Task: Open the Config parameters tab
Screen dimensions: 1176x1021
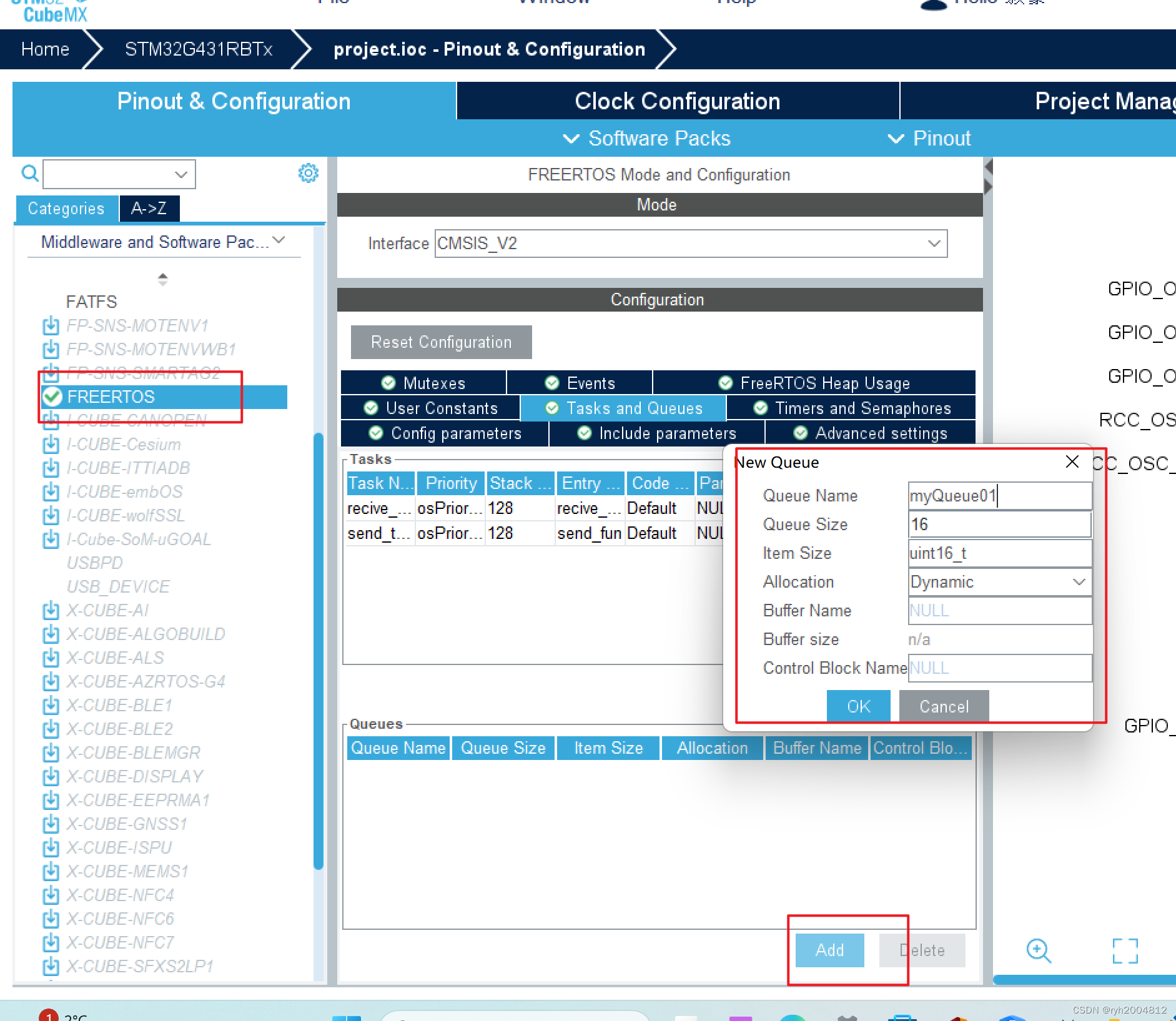Action: point(445,433)
